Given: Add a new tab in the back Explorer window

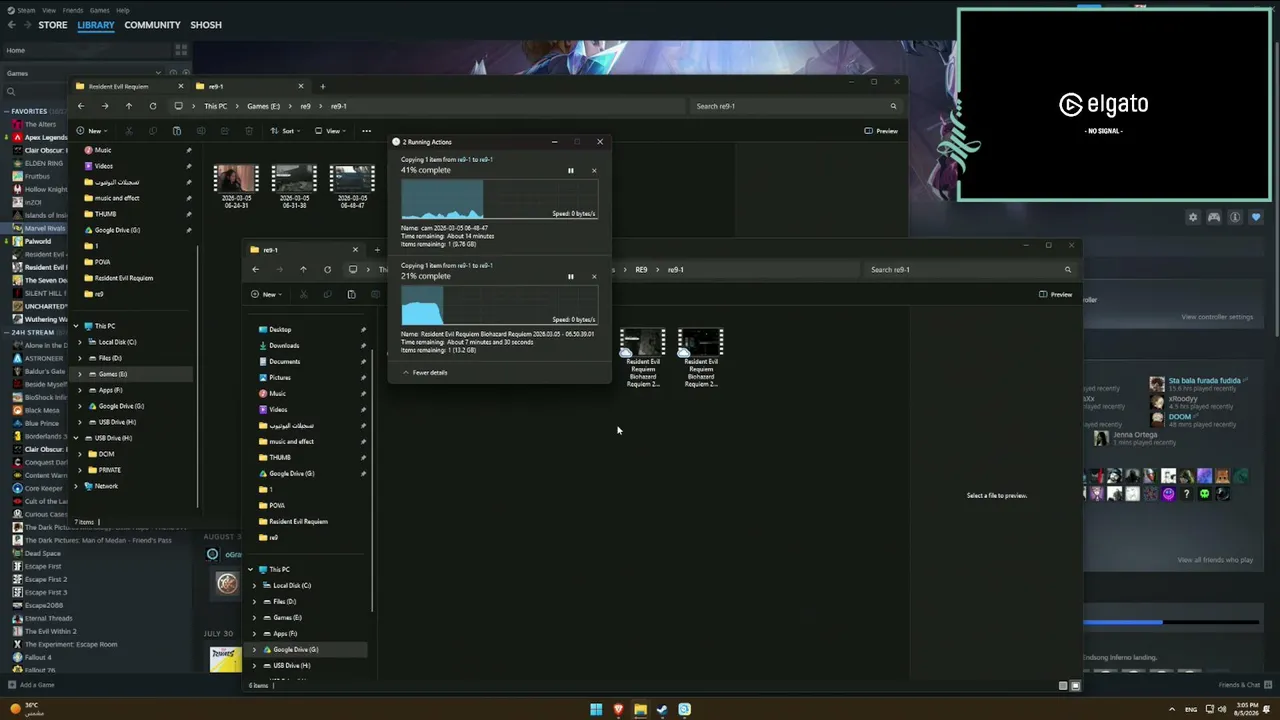Looking at the screenshot, I should (322, 86).
